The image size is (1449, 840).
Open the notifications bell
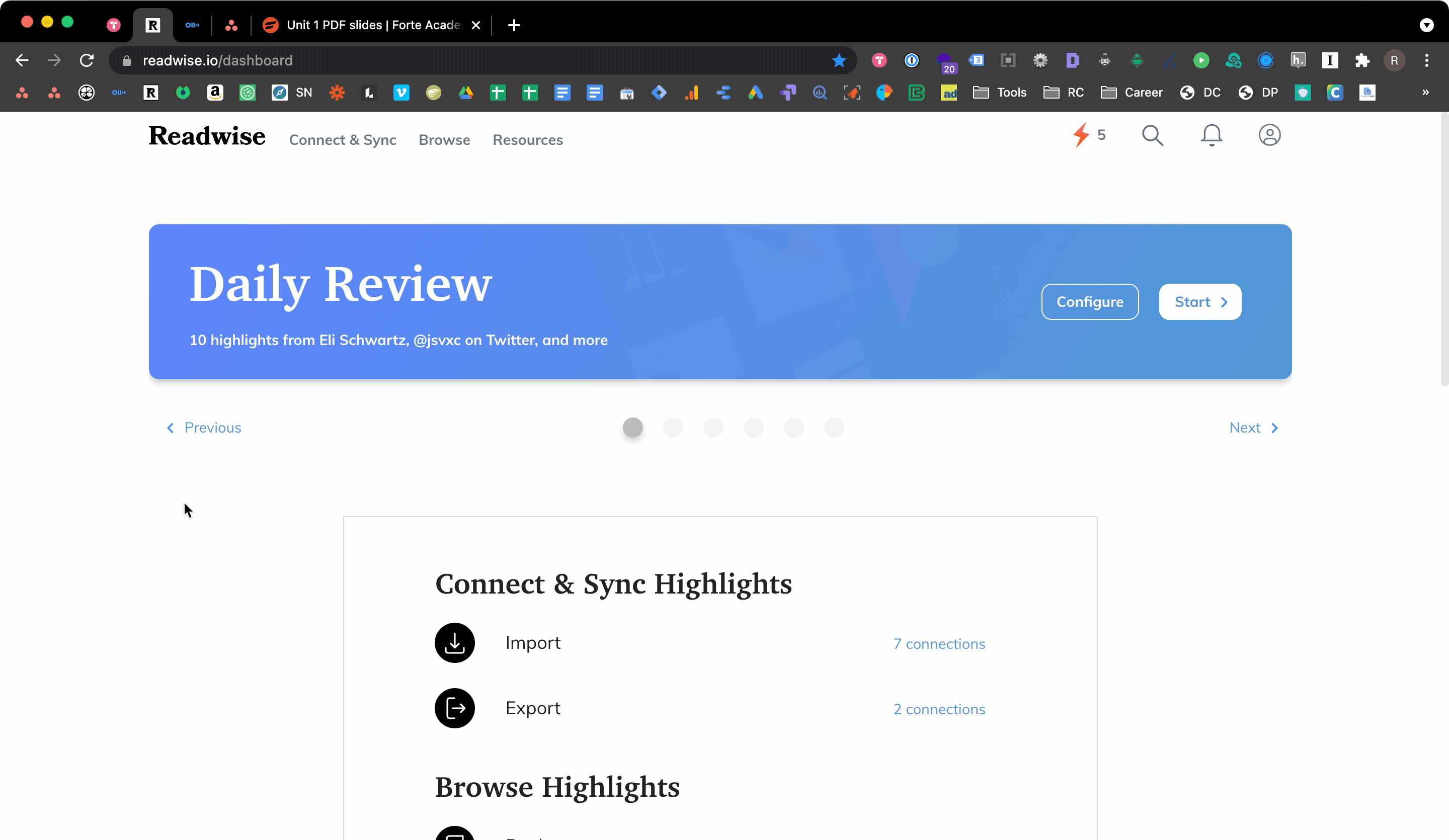point(1212,135)
